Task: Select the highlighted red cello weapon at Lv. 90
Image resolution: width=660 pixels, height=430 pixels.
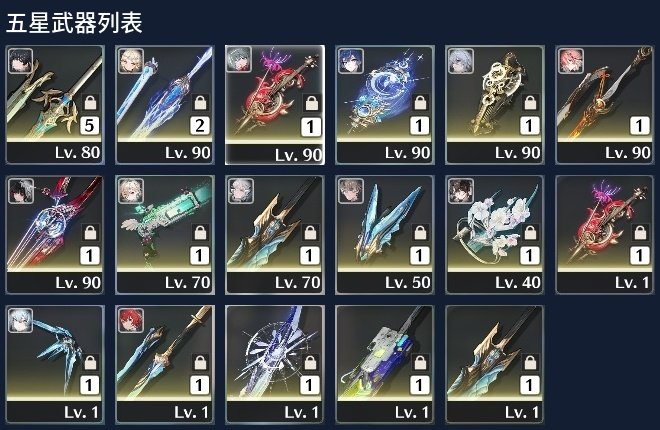Action: (275, 105)
